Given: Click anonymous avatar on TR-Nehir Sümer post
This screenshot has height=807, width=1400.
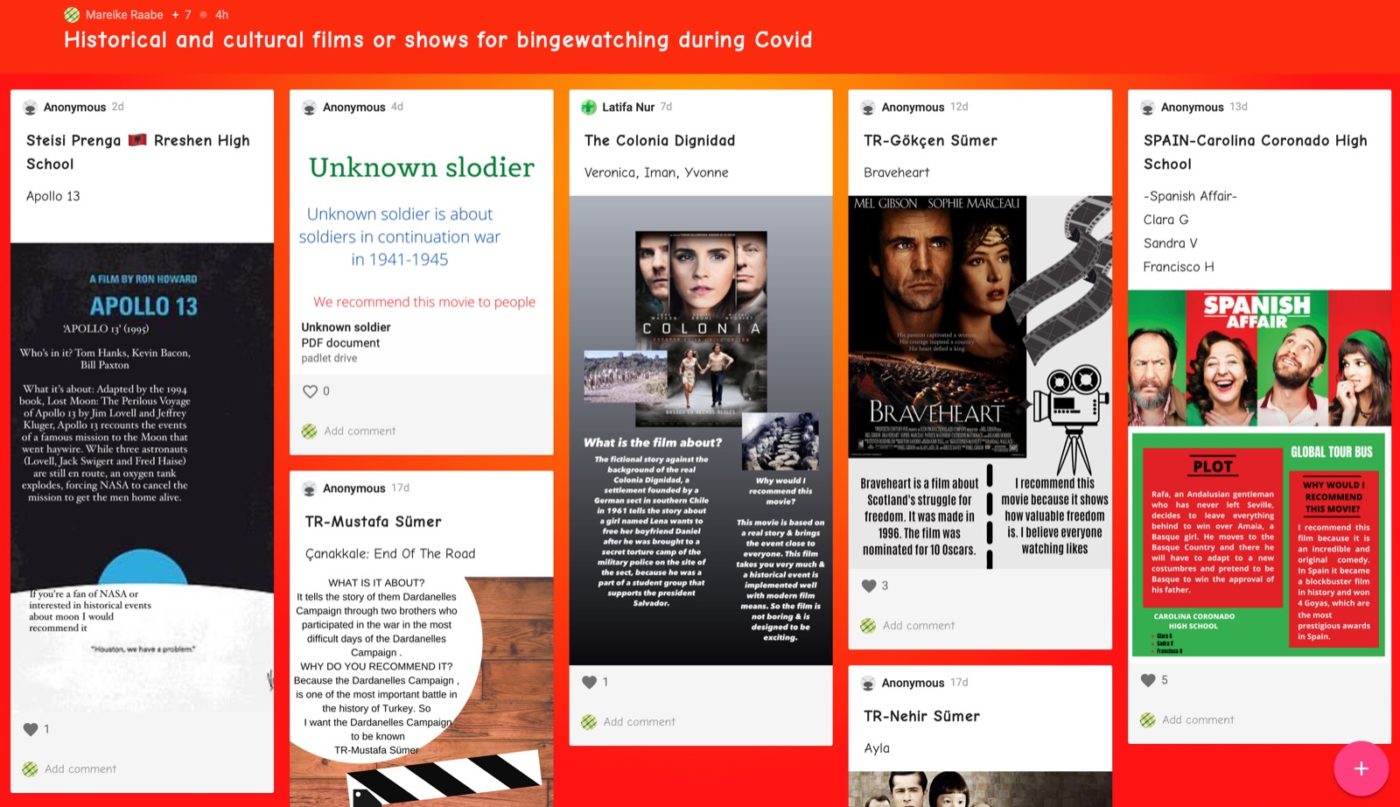Looking at the screenshot, I should coord(868,683).
